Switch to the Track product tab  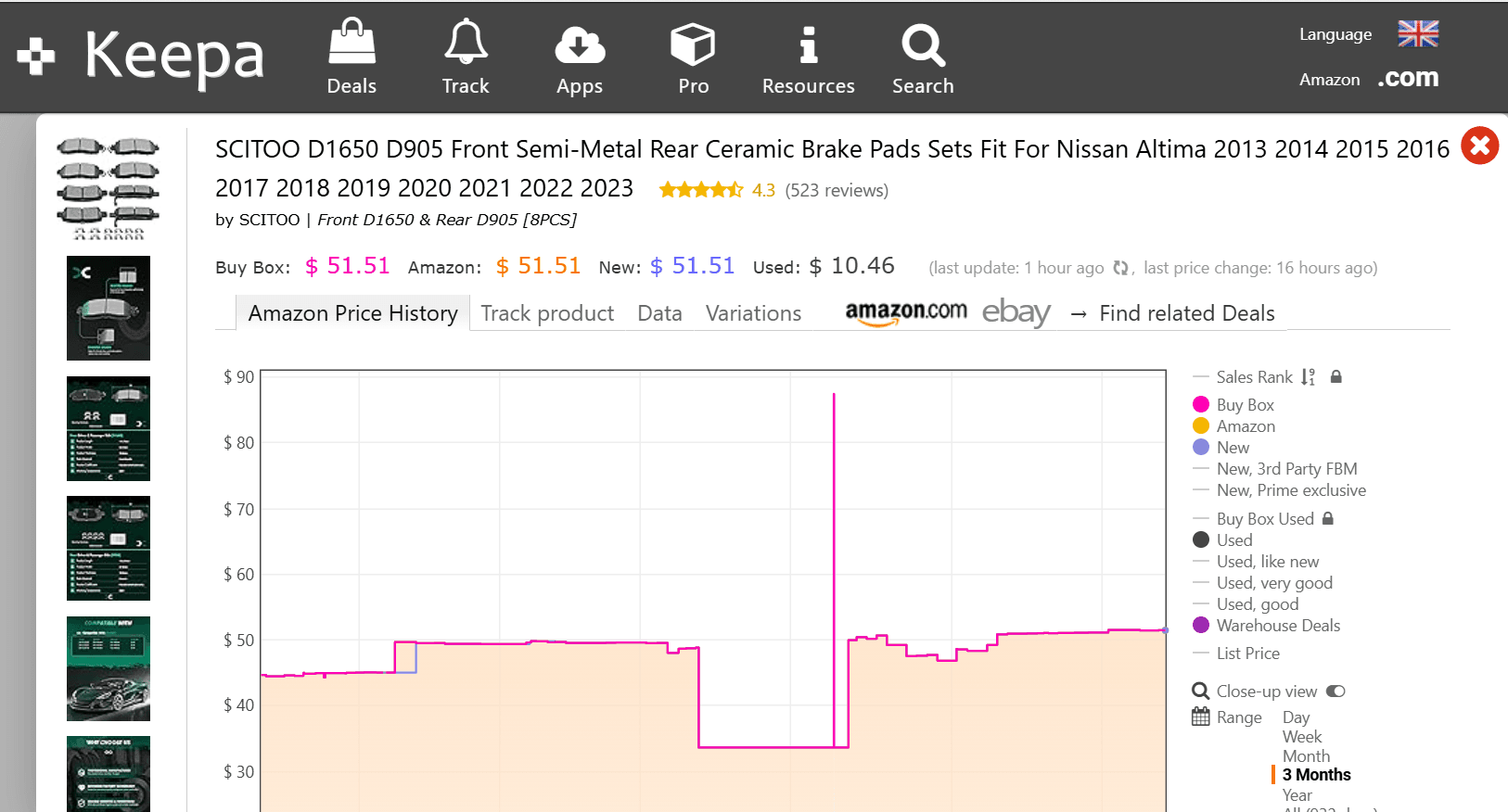point(547,313)
